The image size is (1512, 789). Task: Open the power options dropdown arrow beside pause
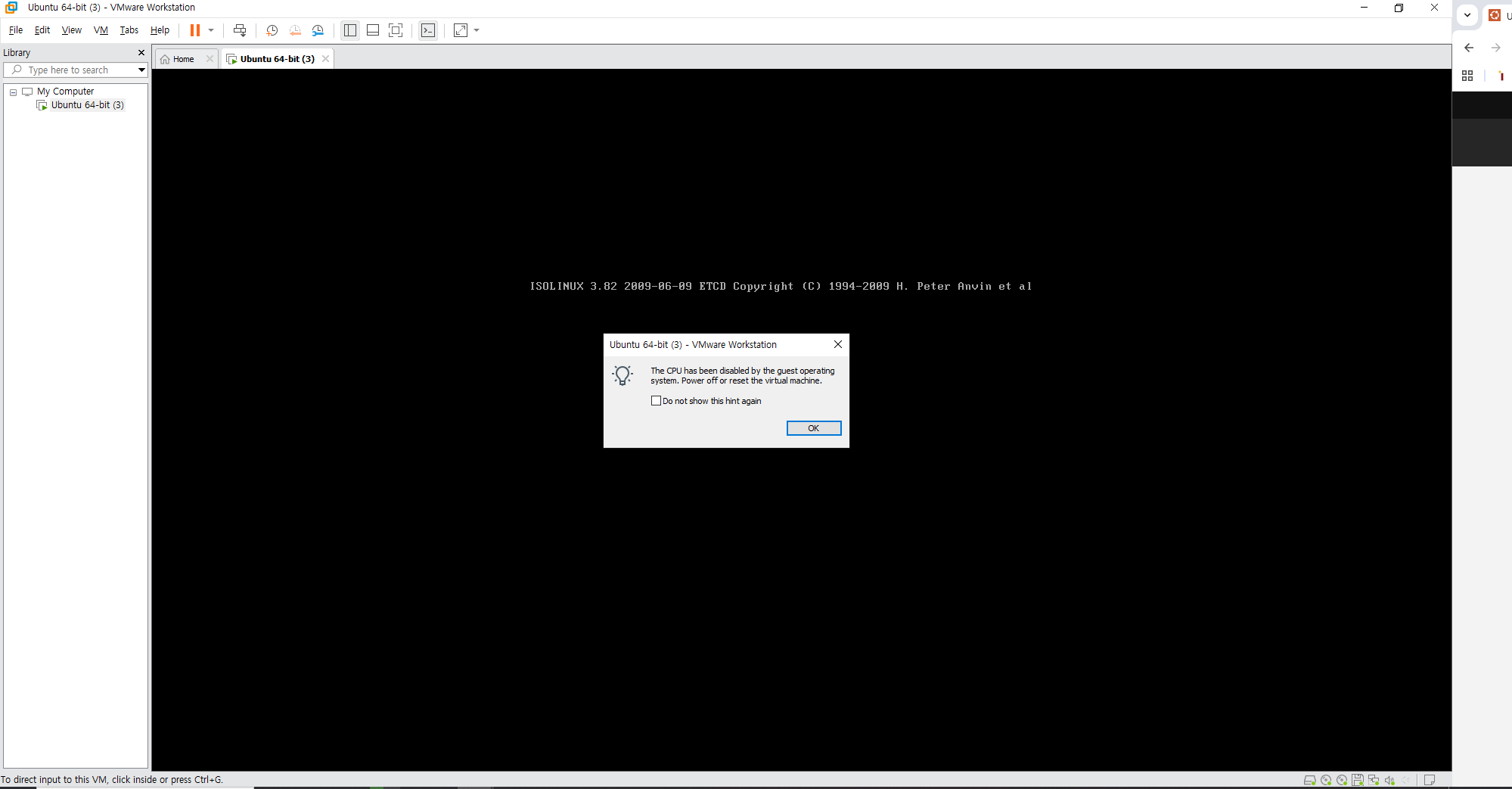point(211,30)
